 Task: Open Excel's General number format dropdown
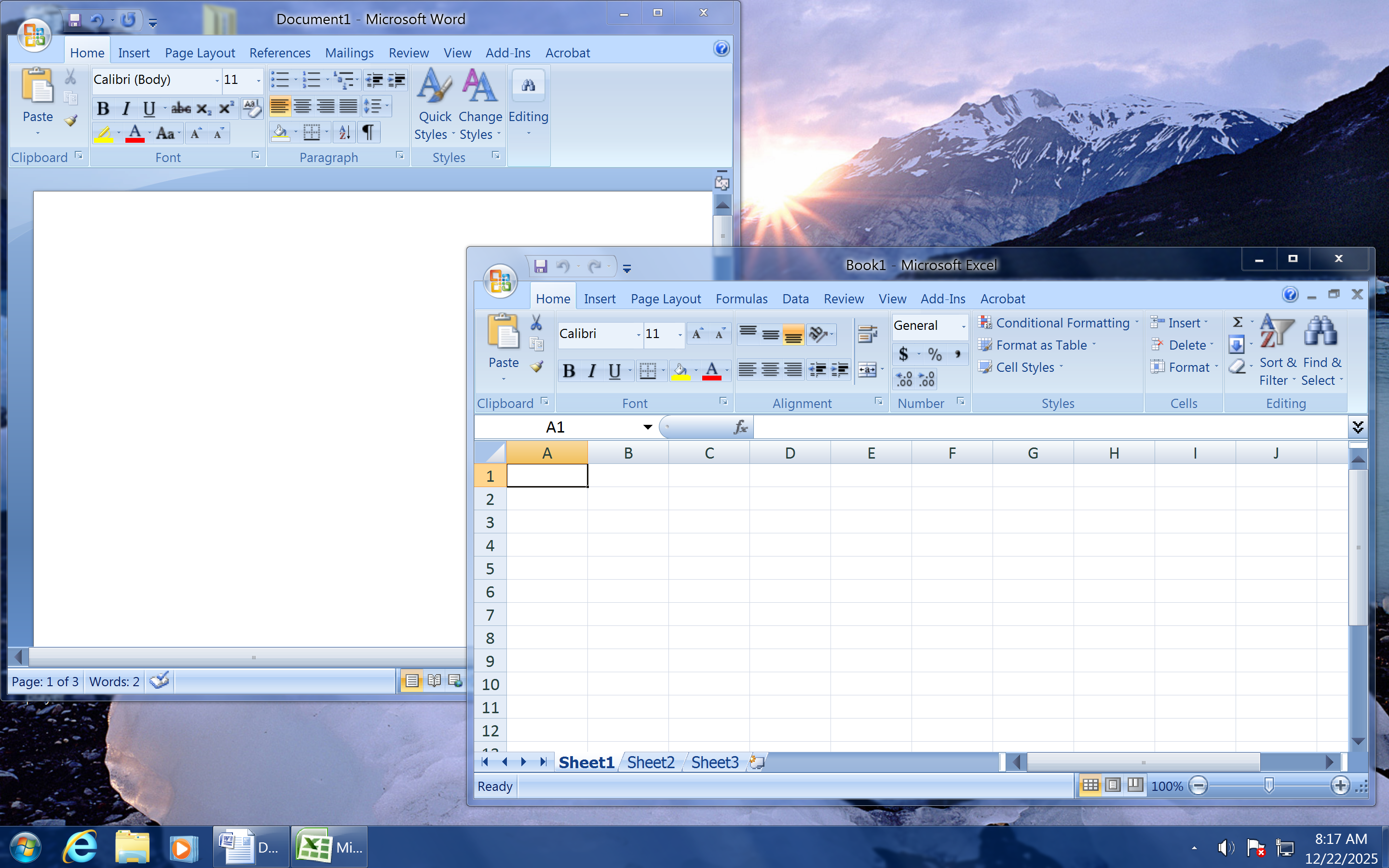pos(963,325)
